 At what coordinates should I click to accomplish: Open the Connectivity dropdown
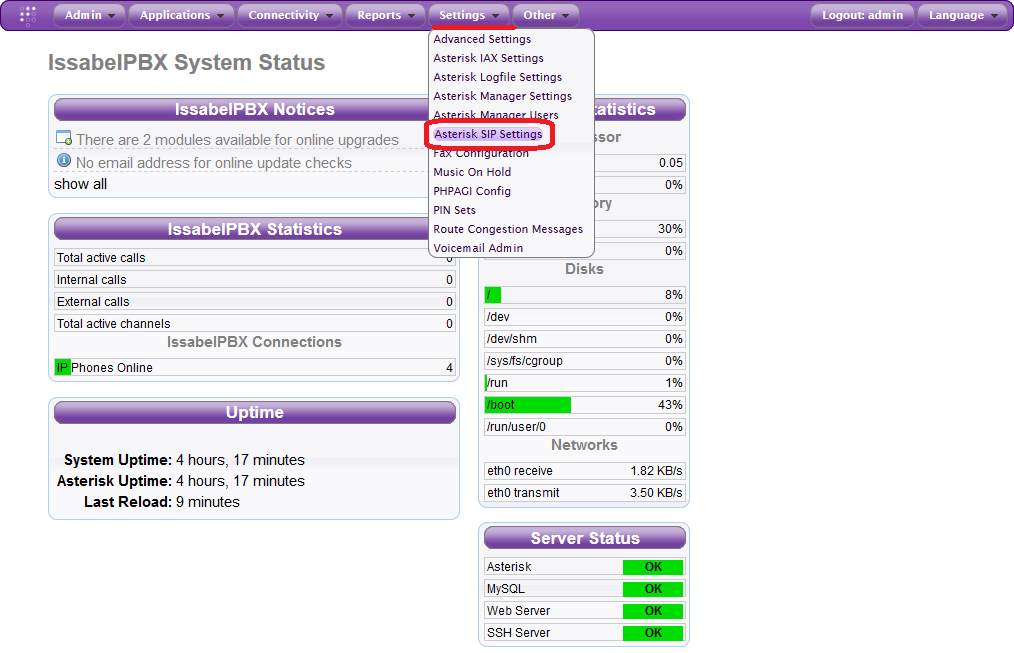point(290,15)
